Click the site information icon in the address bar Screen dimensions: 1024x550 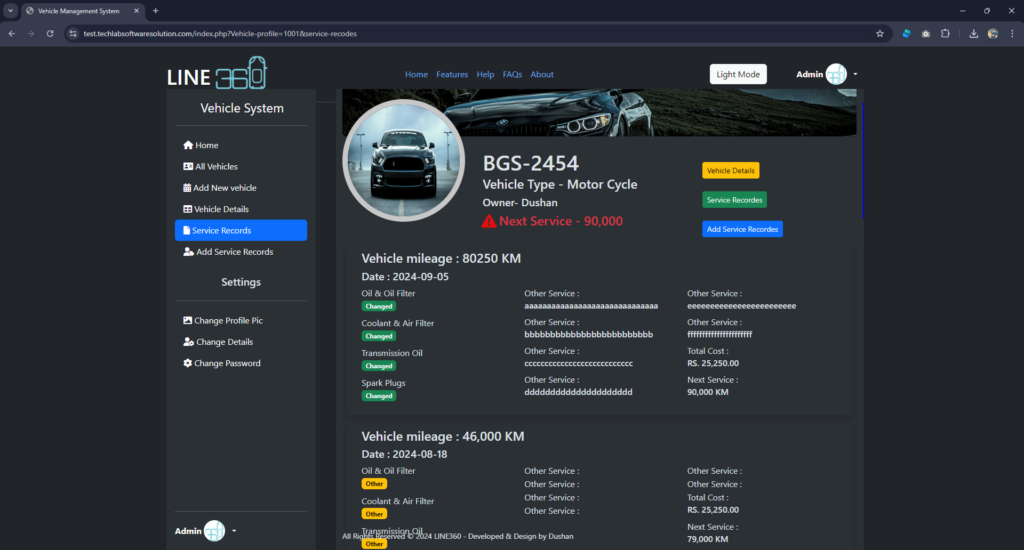72,33
